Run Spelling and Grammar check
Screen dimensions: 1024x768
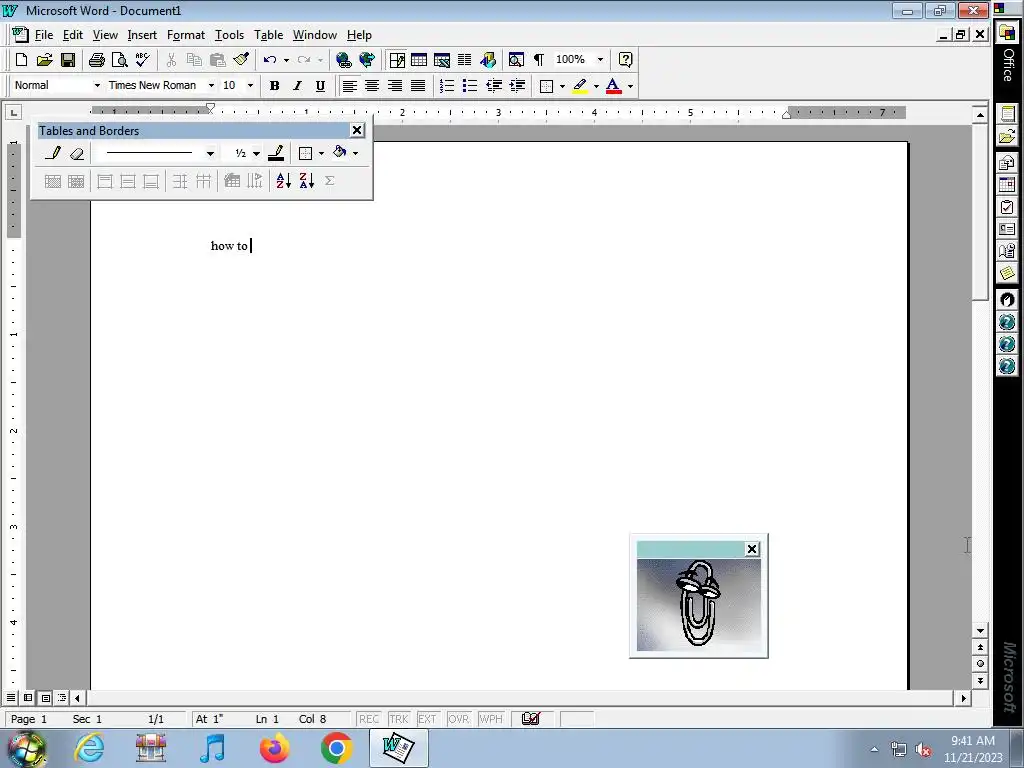[142, 60]
